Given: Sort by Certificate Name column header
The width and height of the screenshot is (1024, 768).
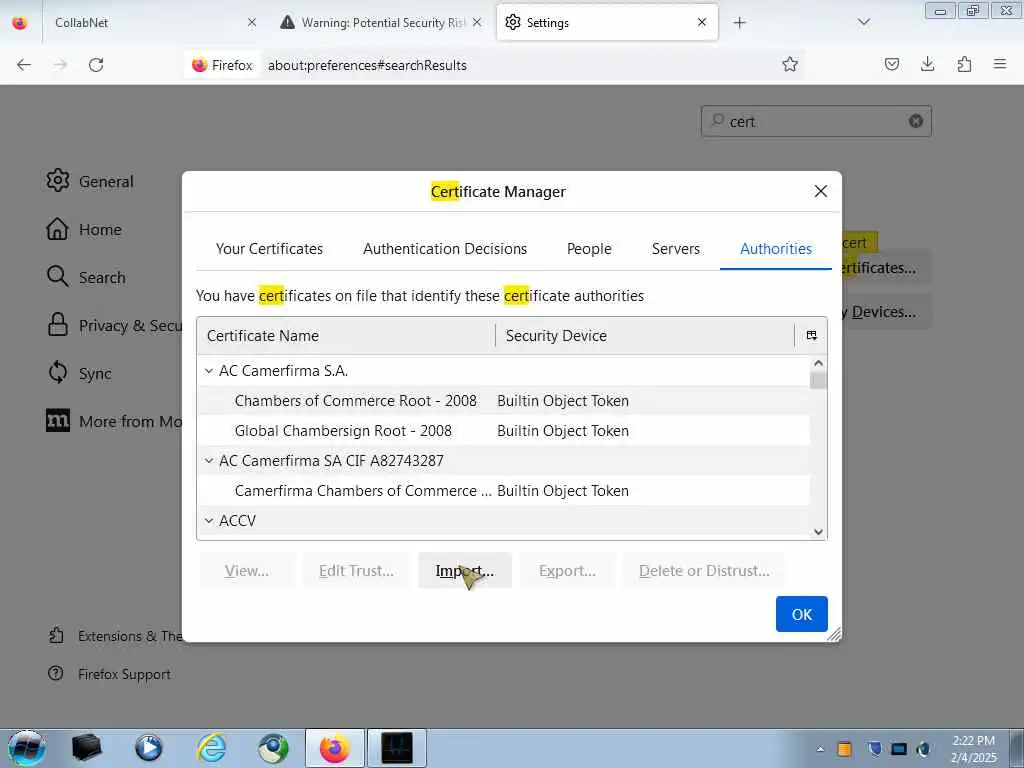Looking at the screenshot, I should [x=346, y=336].
